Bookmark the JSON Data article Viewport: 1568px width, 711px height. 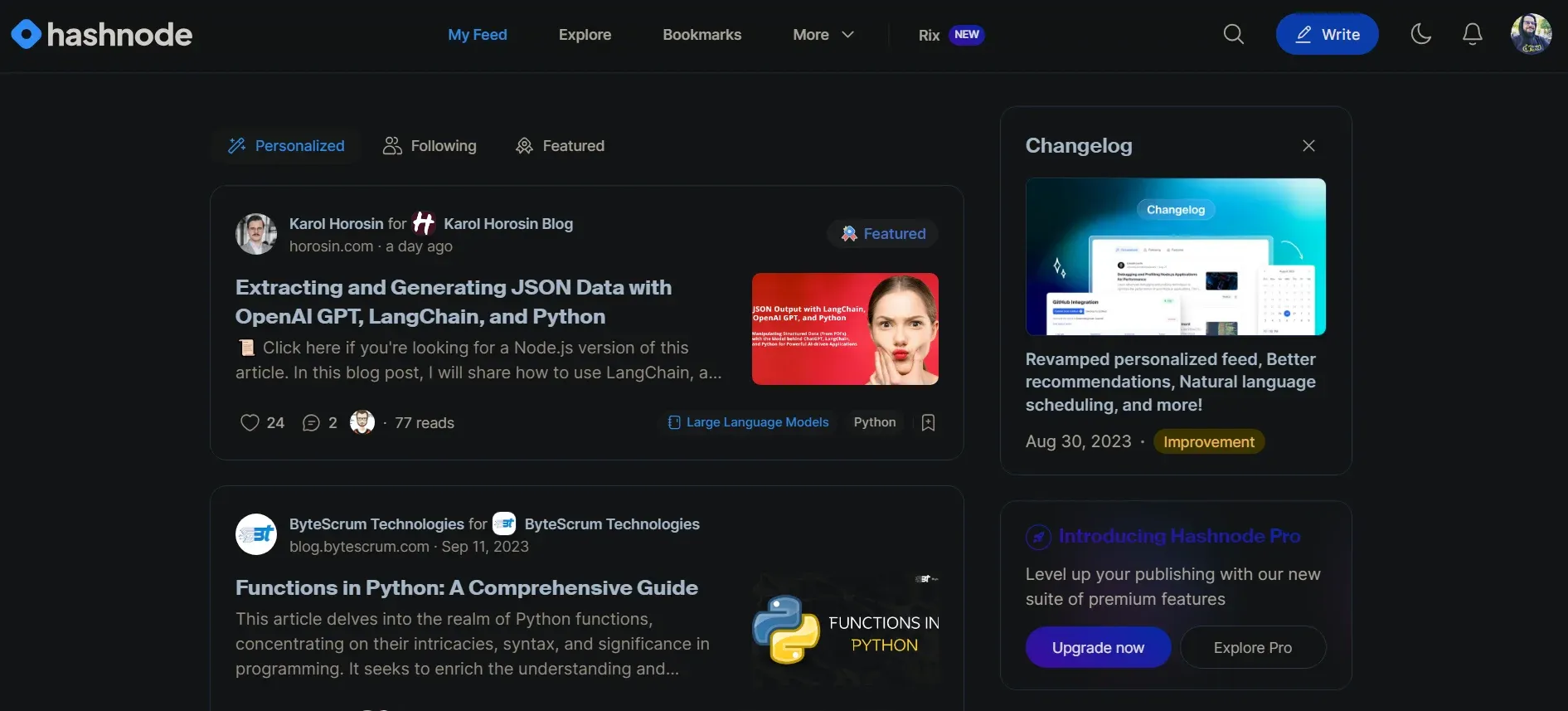point(928,423)
